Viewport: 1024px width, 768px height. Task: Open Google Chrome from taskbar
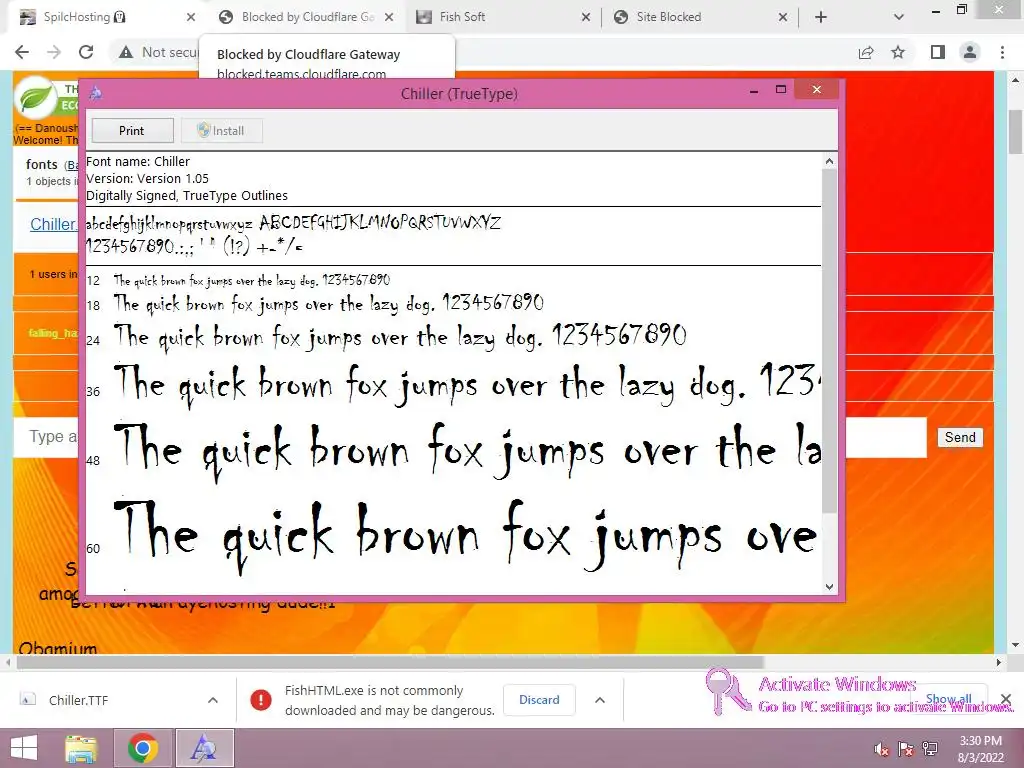pyautogui.click(x=142, y=748)
